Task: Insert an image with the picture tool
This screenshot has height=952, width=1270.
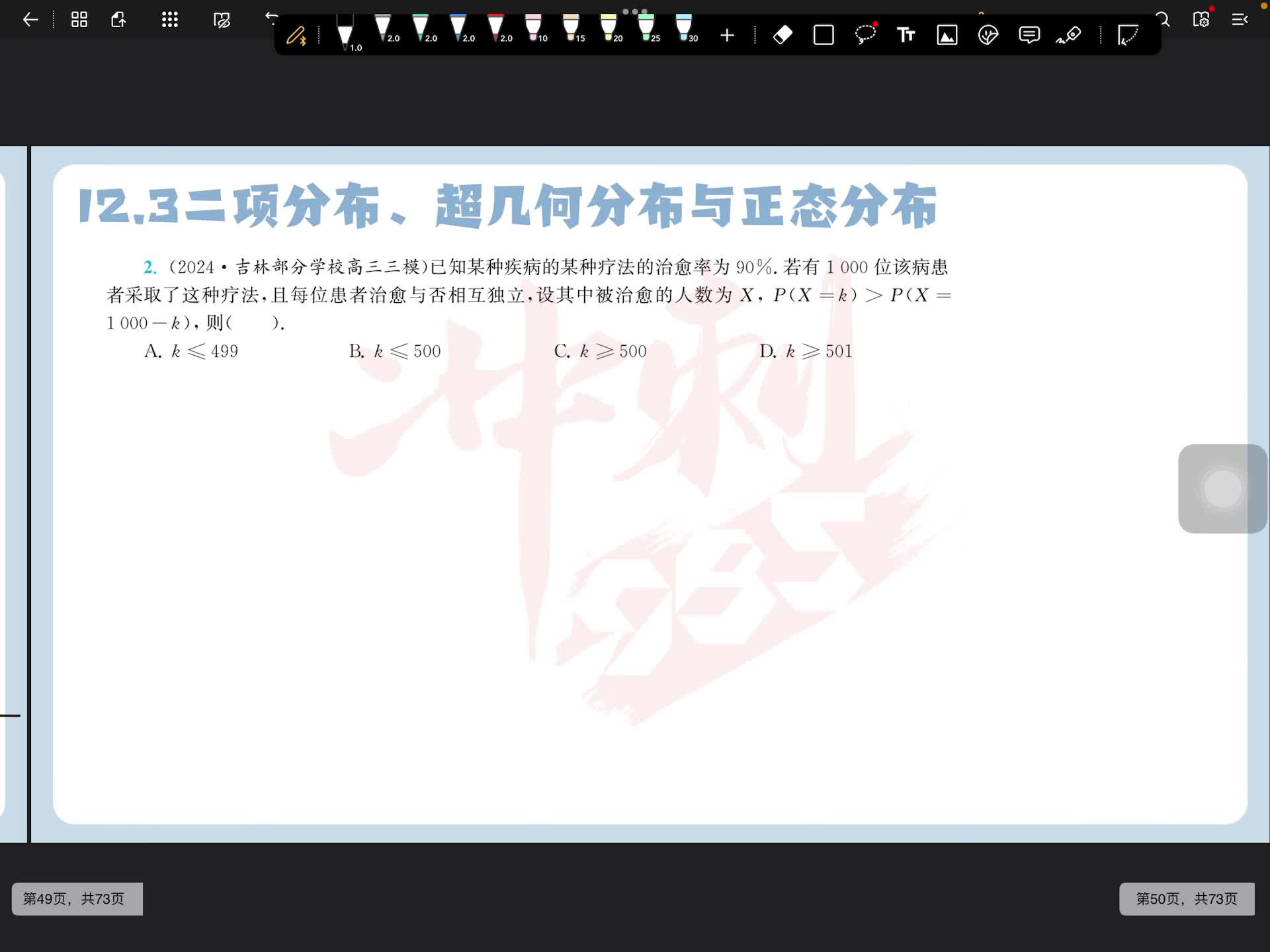Action: tap(947, 35)
